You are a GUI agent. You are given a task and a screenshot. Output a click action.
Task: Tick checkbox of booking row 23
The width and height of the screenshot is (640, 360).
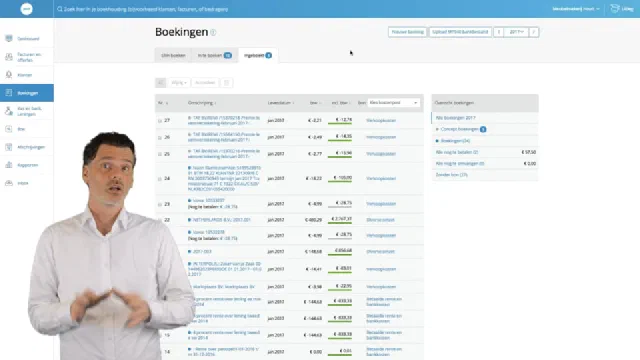[160, 204]
